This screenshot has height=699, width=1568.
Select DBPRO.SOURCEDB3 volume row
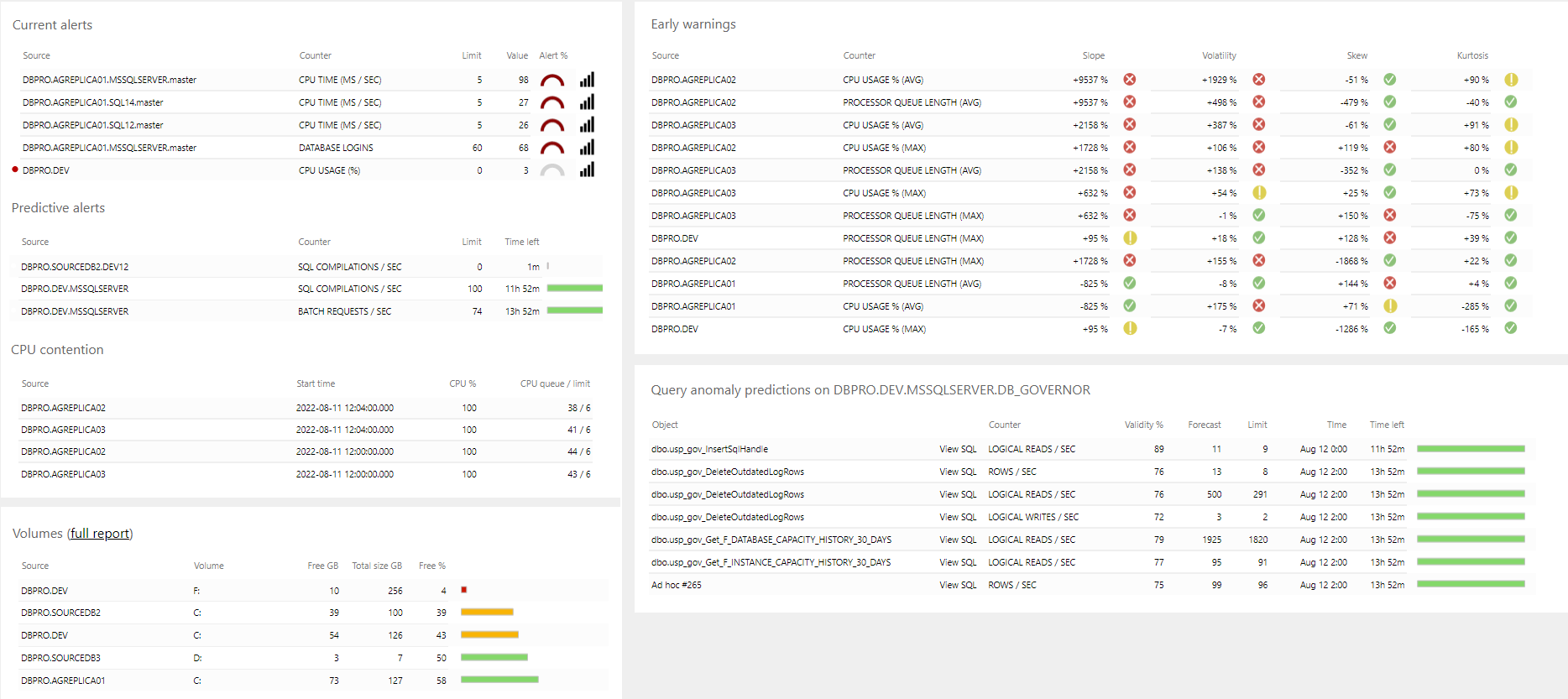coord(311,658)
